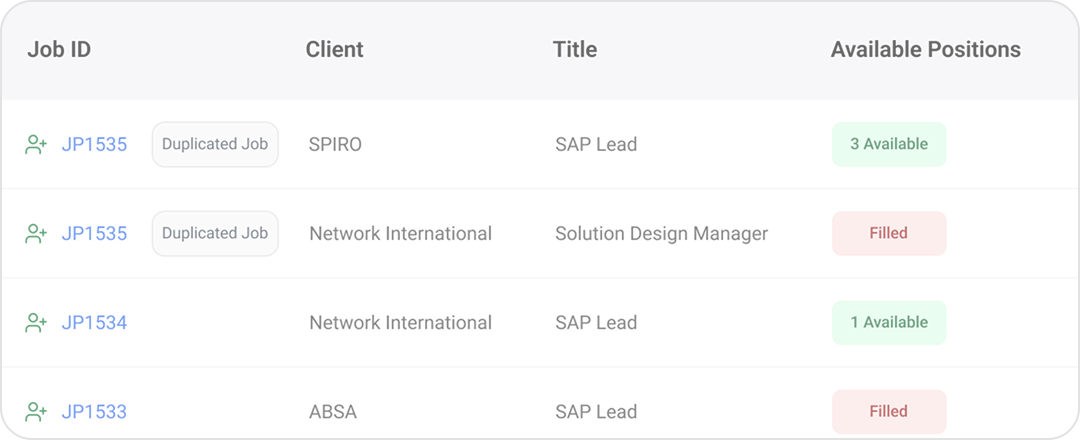The width and height of the screenshot is (1080, 440).
Task: Click the Client column header
Action: [335, 50]
